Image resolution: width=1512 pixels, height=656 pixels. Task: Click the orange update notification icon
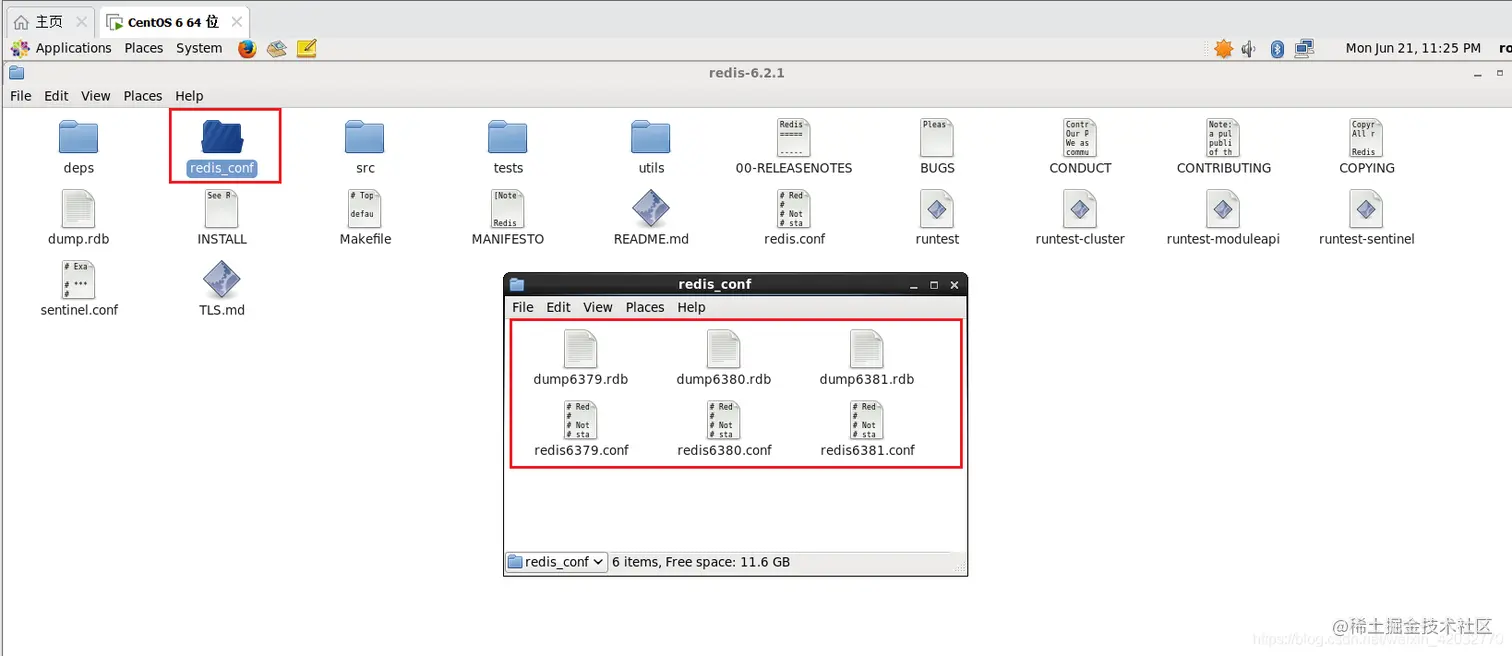point(1223,48)
